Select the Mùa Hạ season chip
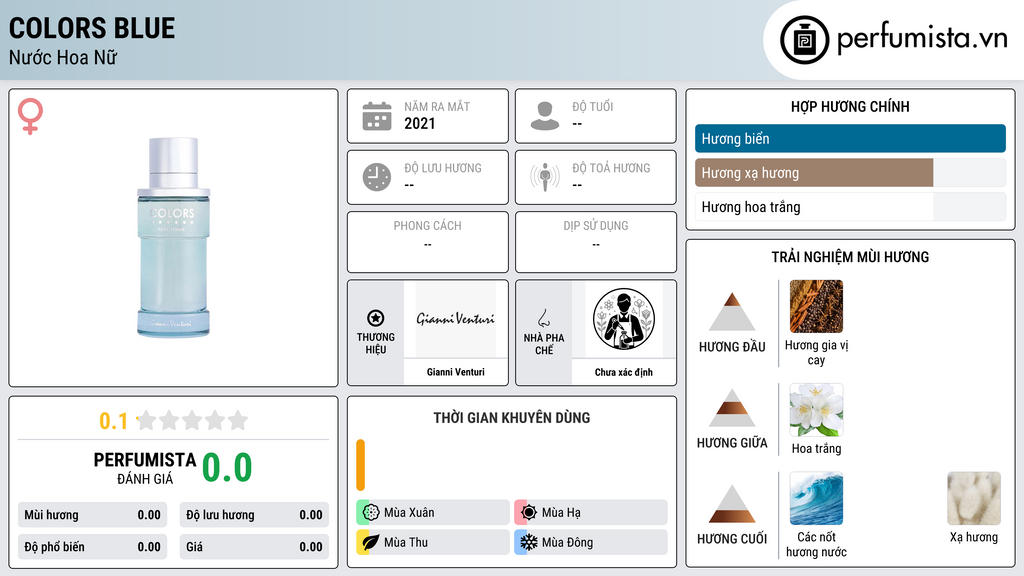The height and width of the screenshot is (576, 1024). tap(590, 512)
